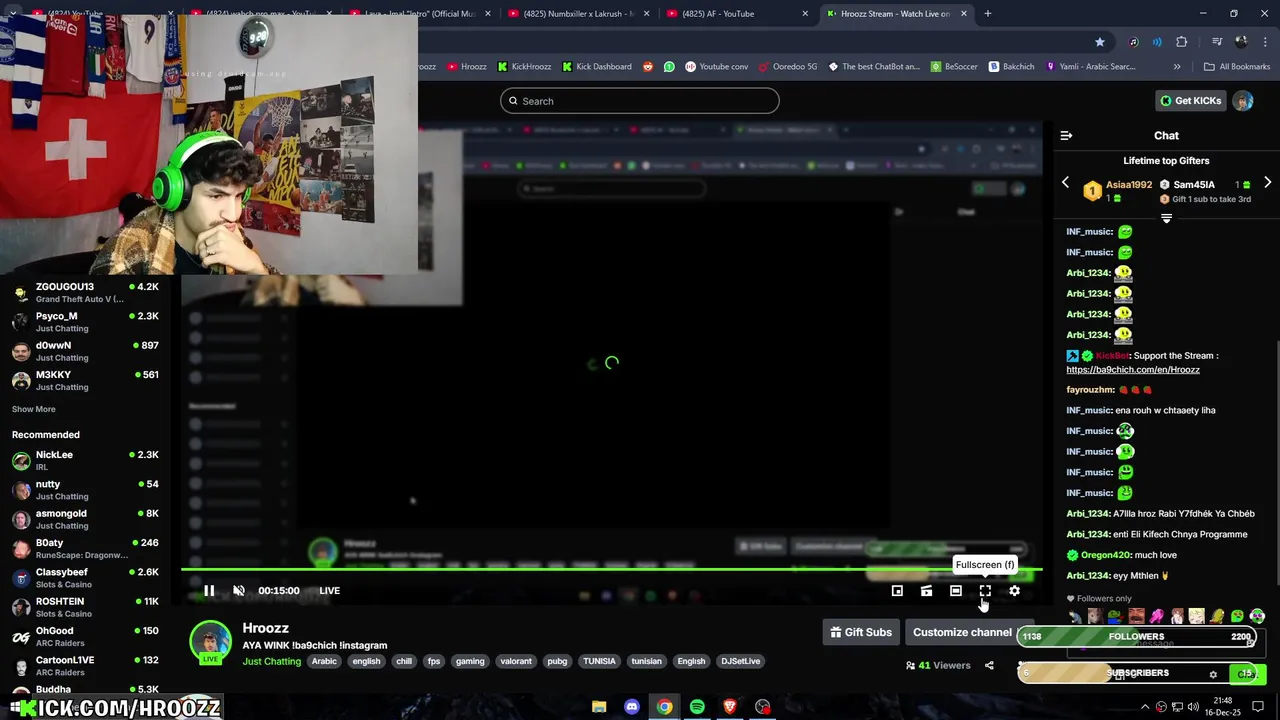The width and height of the screenshot is (1280, 720).
Task: Expand followed channels with Show More
Action: [34, 409]
